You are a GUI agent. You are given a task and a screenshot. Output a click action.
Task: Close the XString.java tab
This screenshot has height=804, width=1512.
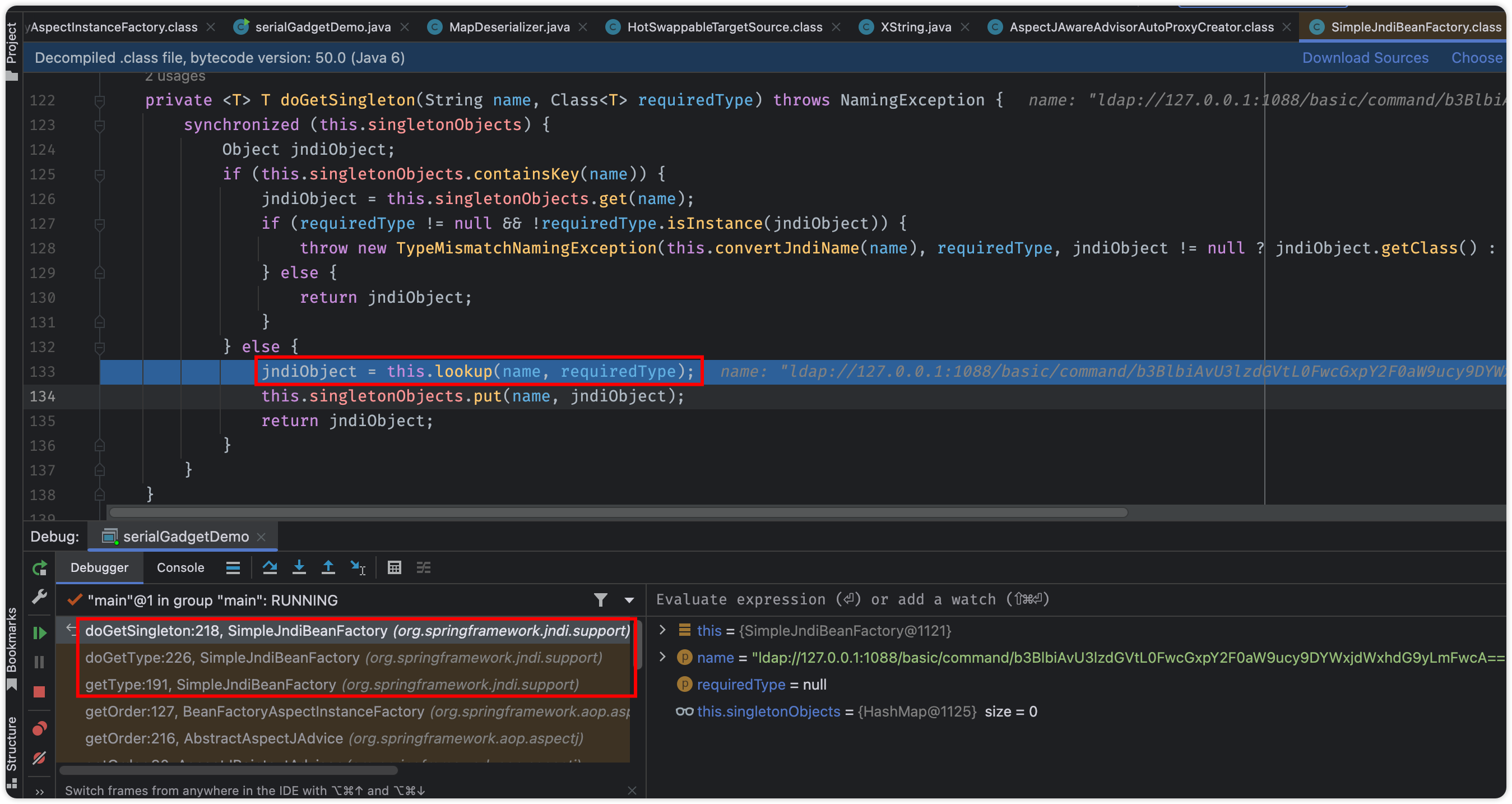pyautogui.click(x=965, y=27)
